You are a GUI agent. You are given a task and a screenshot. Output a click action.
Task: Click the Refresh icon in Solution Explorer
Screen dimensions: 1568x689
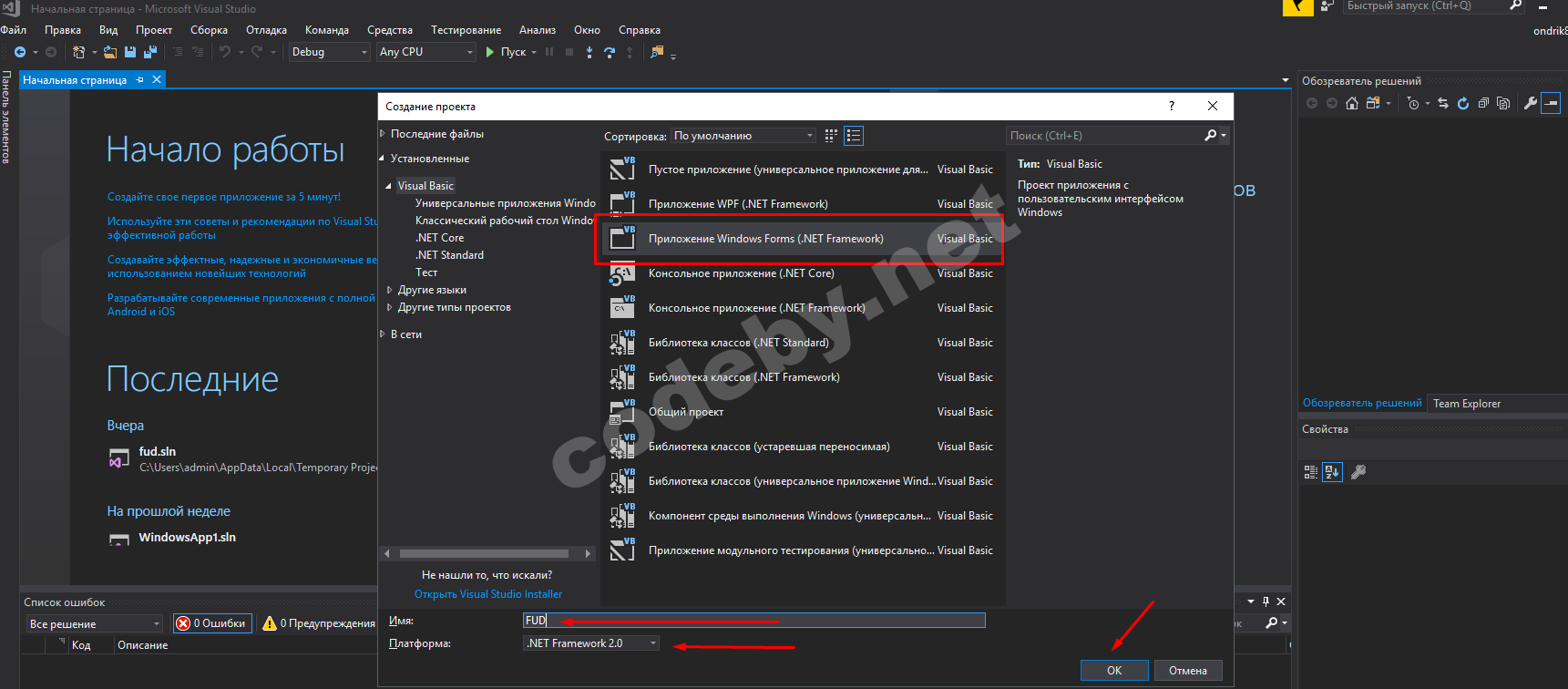[x=1463, y=103]
